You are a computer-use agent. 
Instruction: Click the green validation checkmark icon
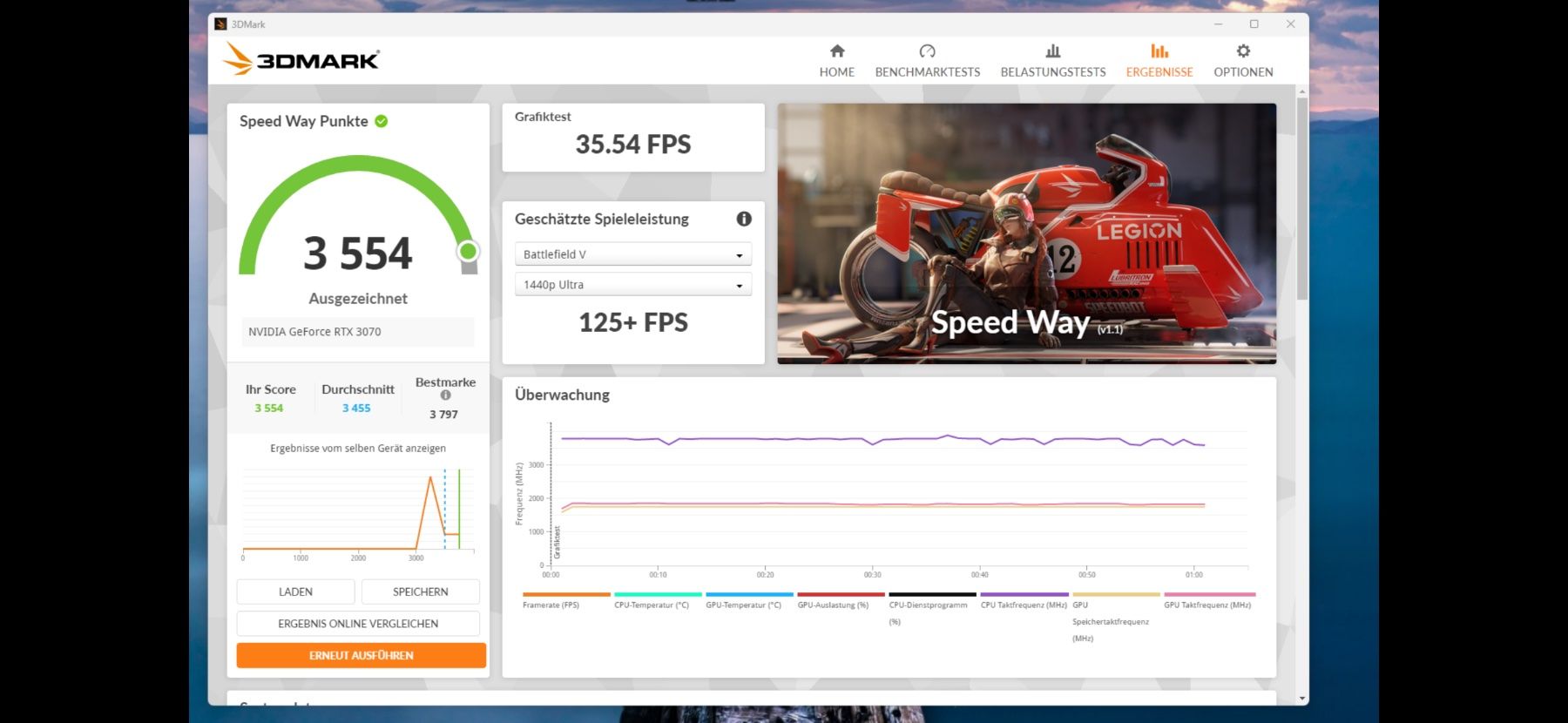coord(381,121)
